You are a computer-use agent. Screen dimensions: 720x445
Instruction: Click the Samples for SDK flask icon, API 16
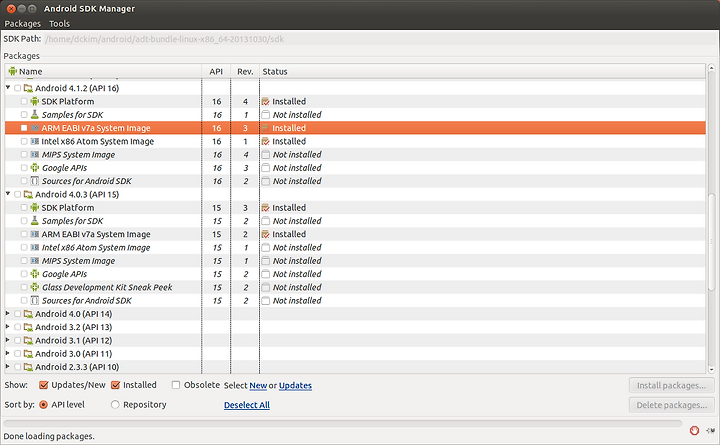[34, 115]
